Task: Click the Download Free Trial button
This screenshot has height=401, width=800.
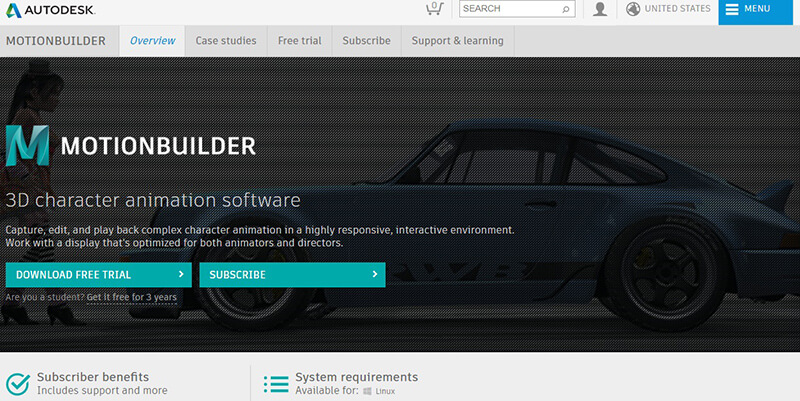Action: click(98, 274)
